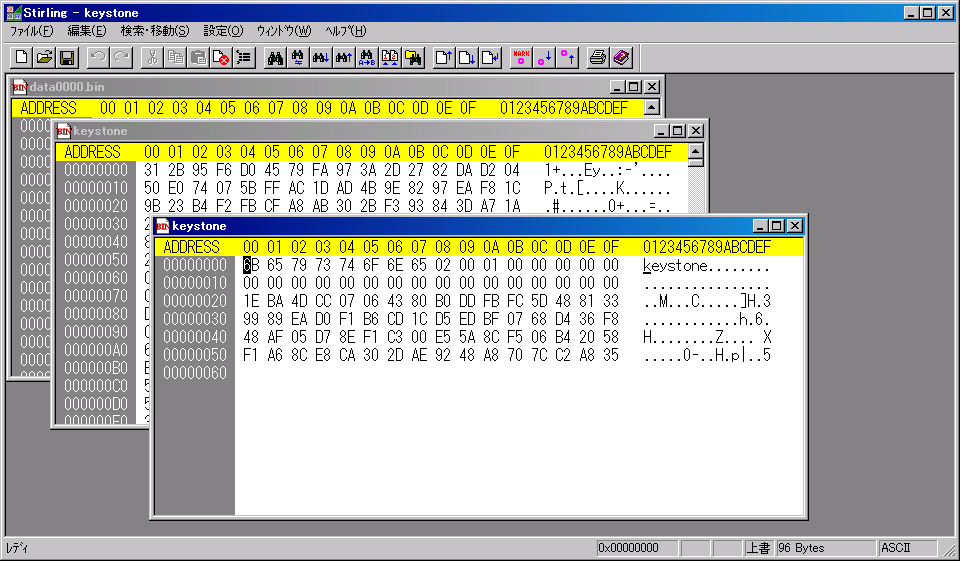Screen dimensions: 960x561
Task: Click the 96 Bytes status text
Action: click(x=801, y=548)
